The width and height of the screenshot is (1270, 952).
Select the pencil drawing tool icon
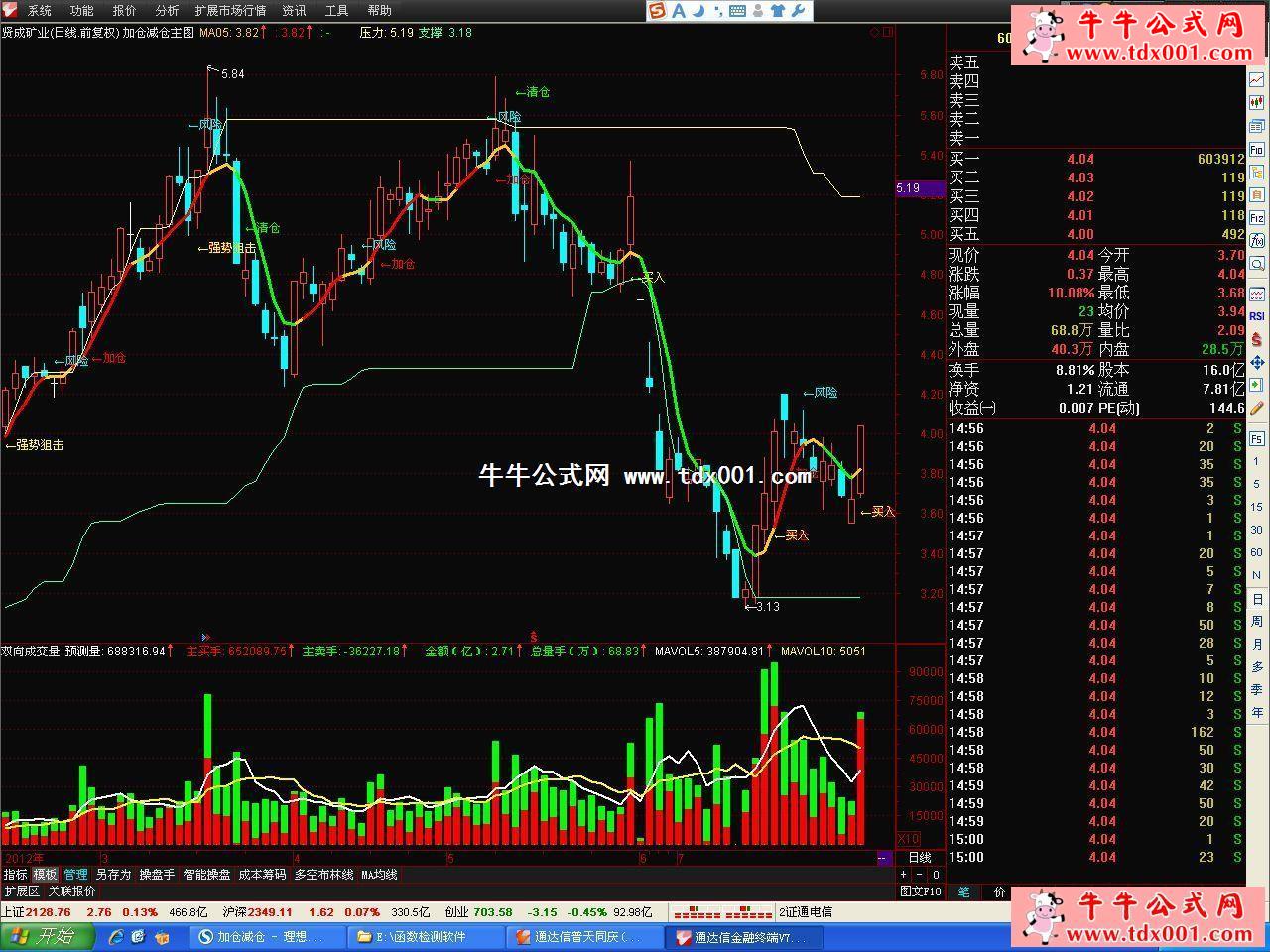click(1257, 408)
